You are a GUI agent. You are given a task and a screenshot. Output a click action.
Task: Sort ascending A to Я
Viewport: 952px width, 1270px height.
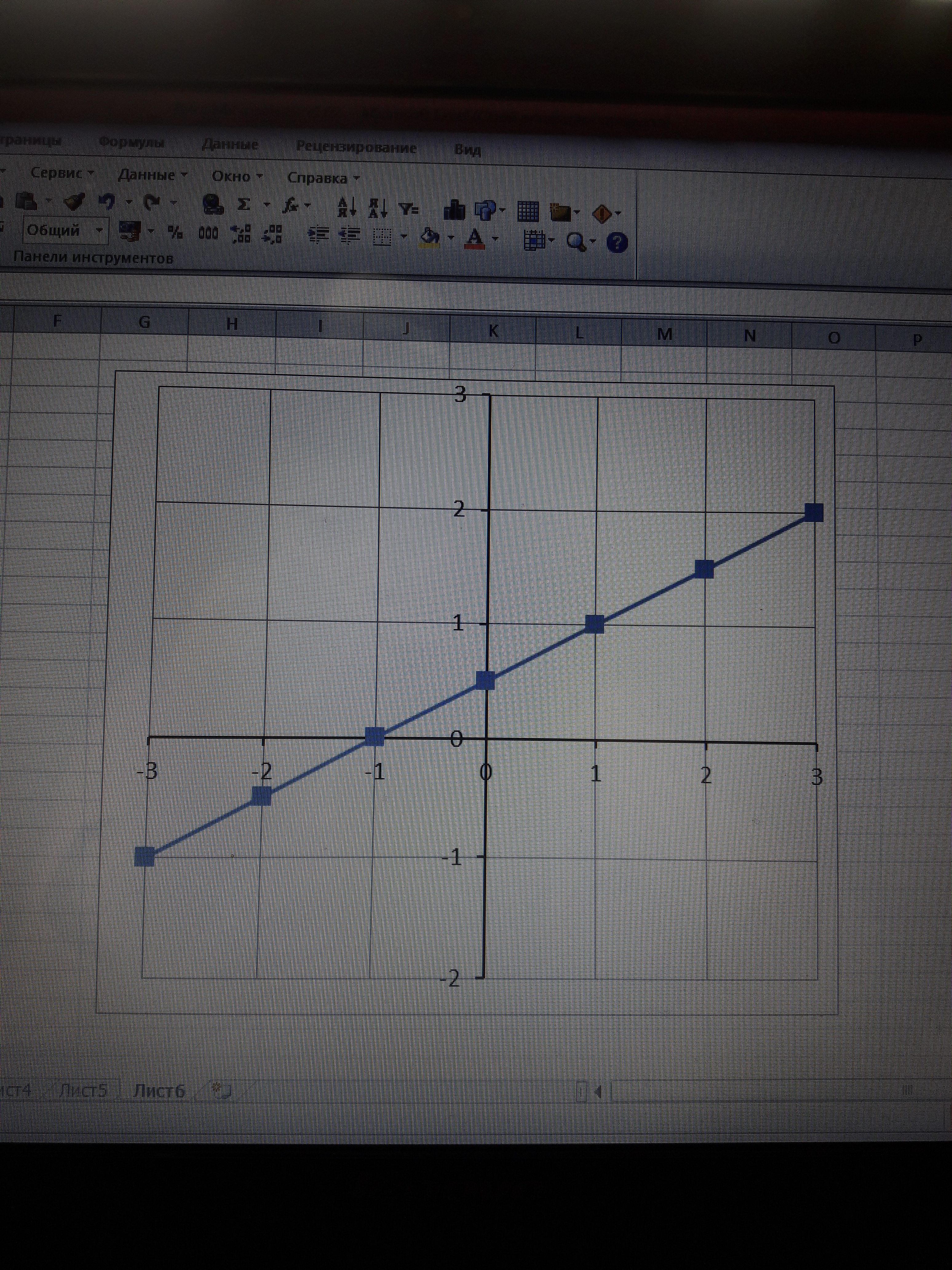(347, 207)
